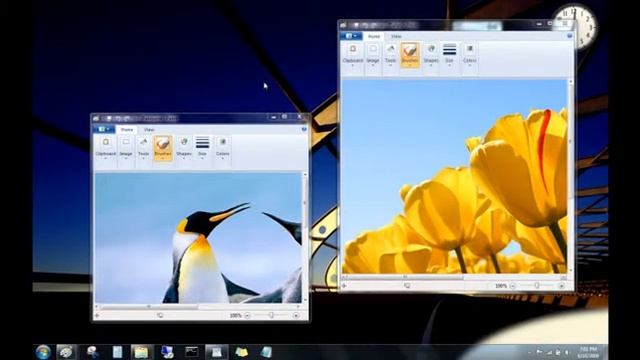Viewport: 640px width, 360px height.
Task: Open Image group in tulip Paint window
Action: [373, 55]
